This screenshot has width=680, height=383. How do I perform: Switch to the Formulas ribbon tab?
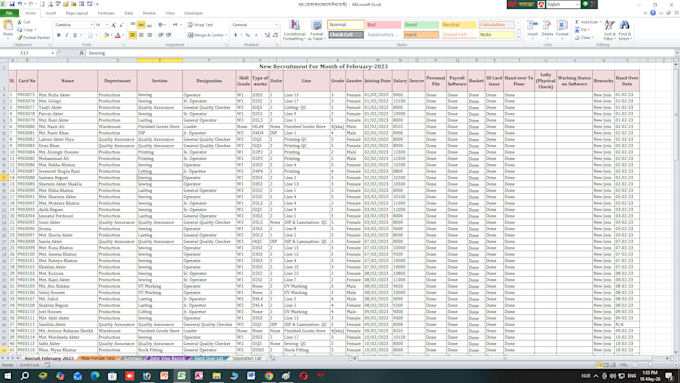click(106, 13)
